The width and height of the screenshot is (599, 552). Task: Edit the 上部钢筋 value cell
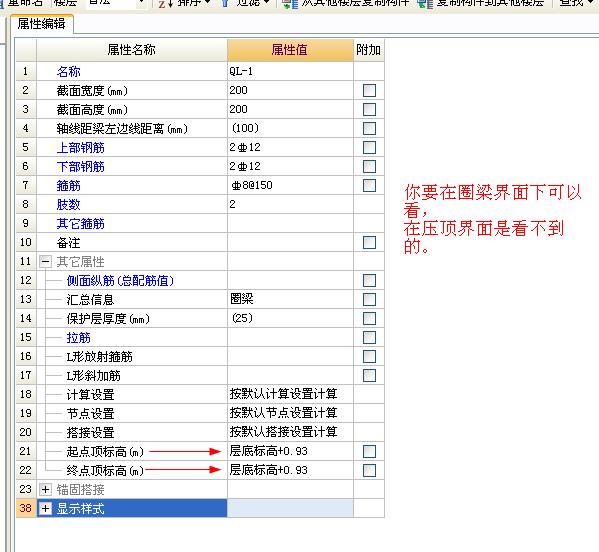[290, 147]
